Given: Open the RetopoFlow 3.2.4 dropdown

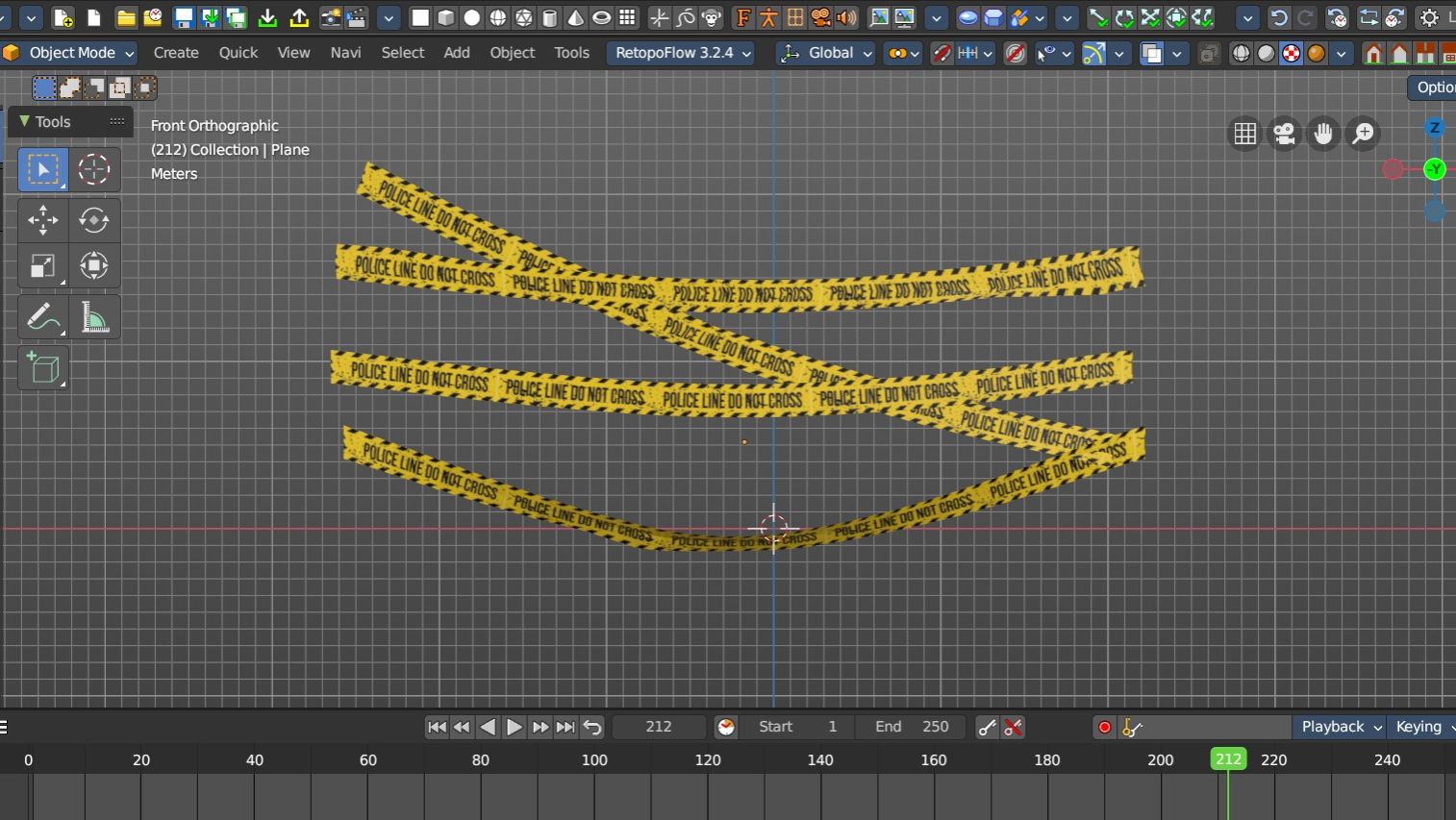Looking at the screenshot, I should [x=681, y=53].
